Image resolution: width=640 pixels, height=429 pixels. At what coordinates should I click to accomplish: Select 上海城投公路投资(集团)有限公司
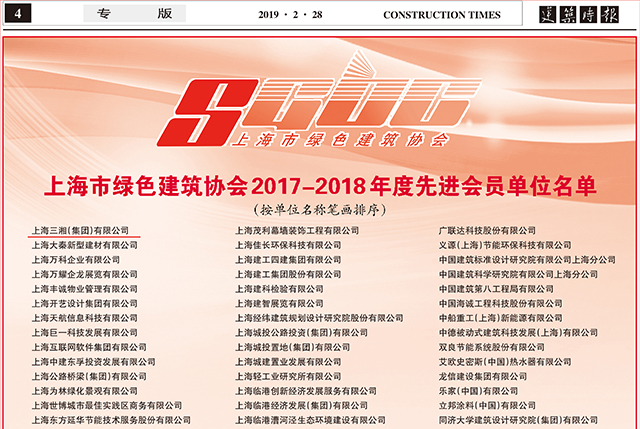302,333
